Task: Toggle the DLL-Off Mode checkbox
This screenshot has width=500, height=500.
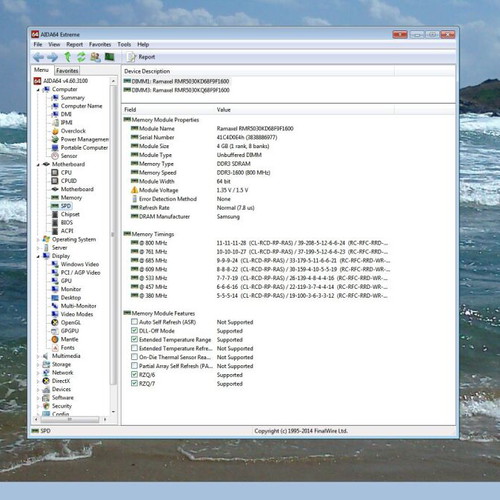Action: click(x=134, y=331)
